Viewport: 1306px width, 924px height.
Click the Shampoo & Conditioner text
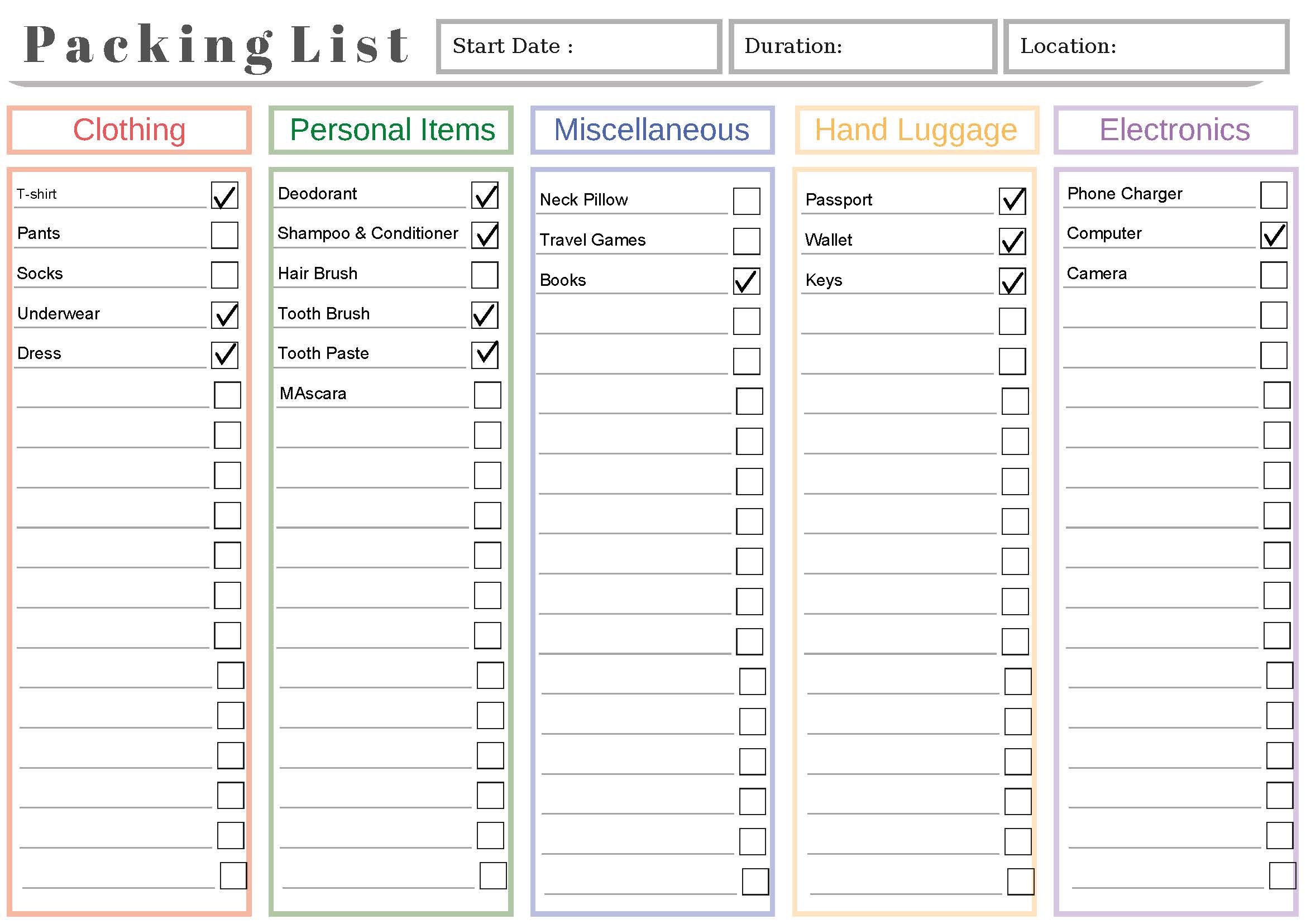tap(367, 233)
